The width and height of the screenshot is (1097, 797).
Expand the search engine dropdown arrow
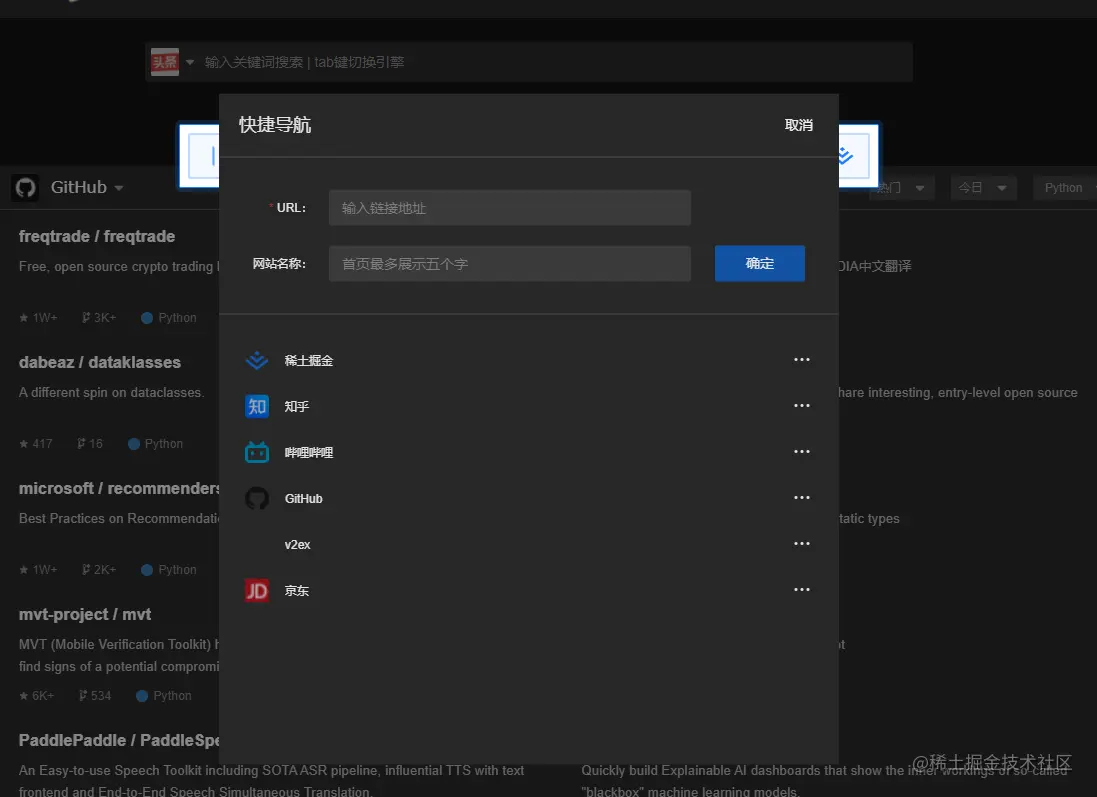(x=190, y=62)
